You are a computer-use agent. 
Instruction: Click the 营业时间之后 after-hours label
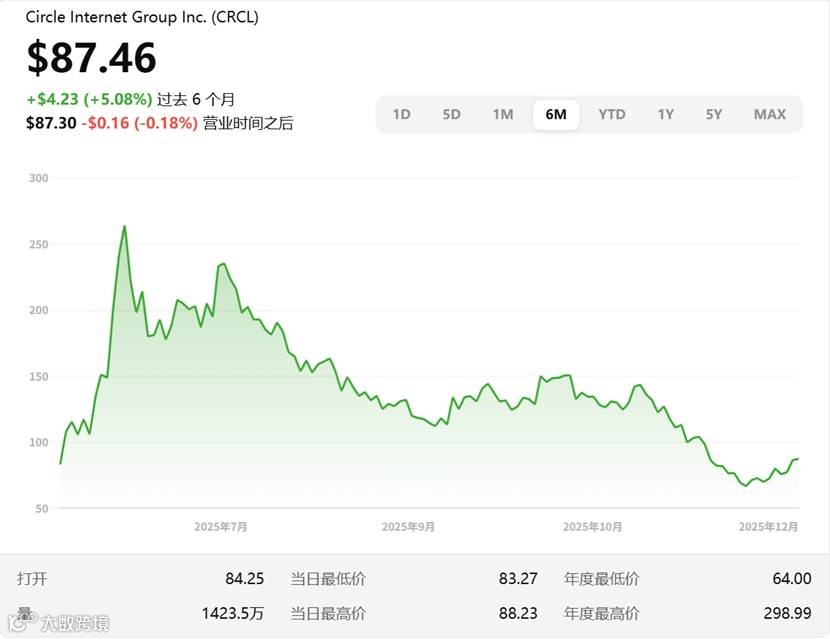(248, 123)
